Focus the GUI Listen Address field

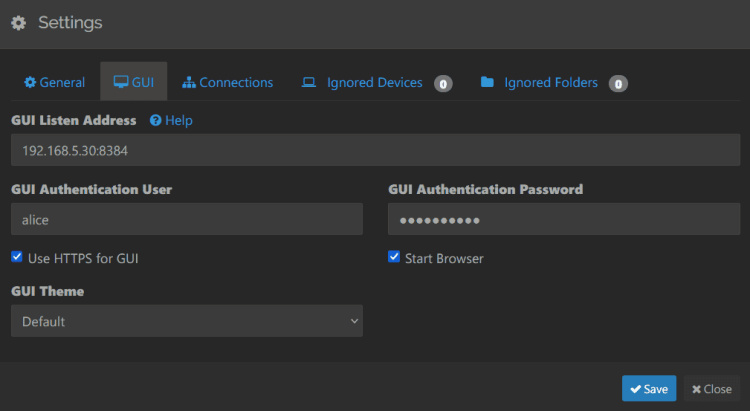click(375, 150)
